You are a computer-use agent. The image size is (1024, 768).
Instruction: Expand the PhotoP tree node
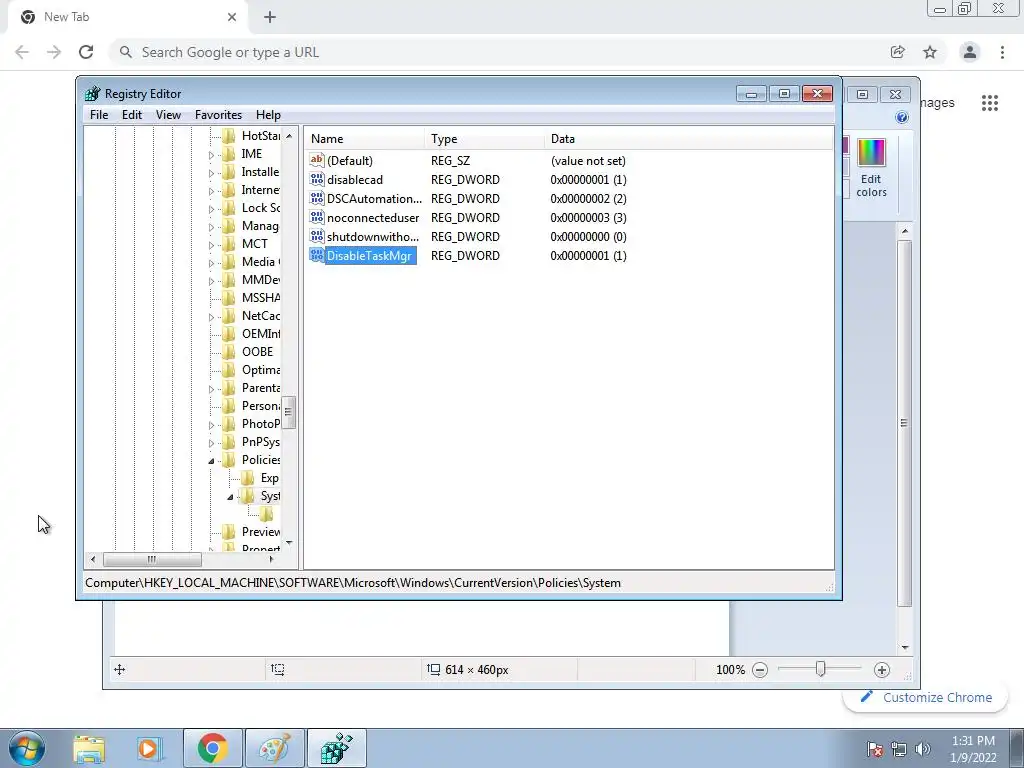click(211, 425)
